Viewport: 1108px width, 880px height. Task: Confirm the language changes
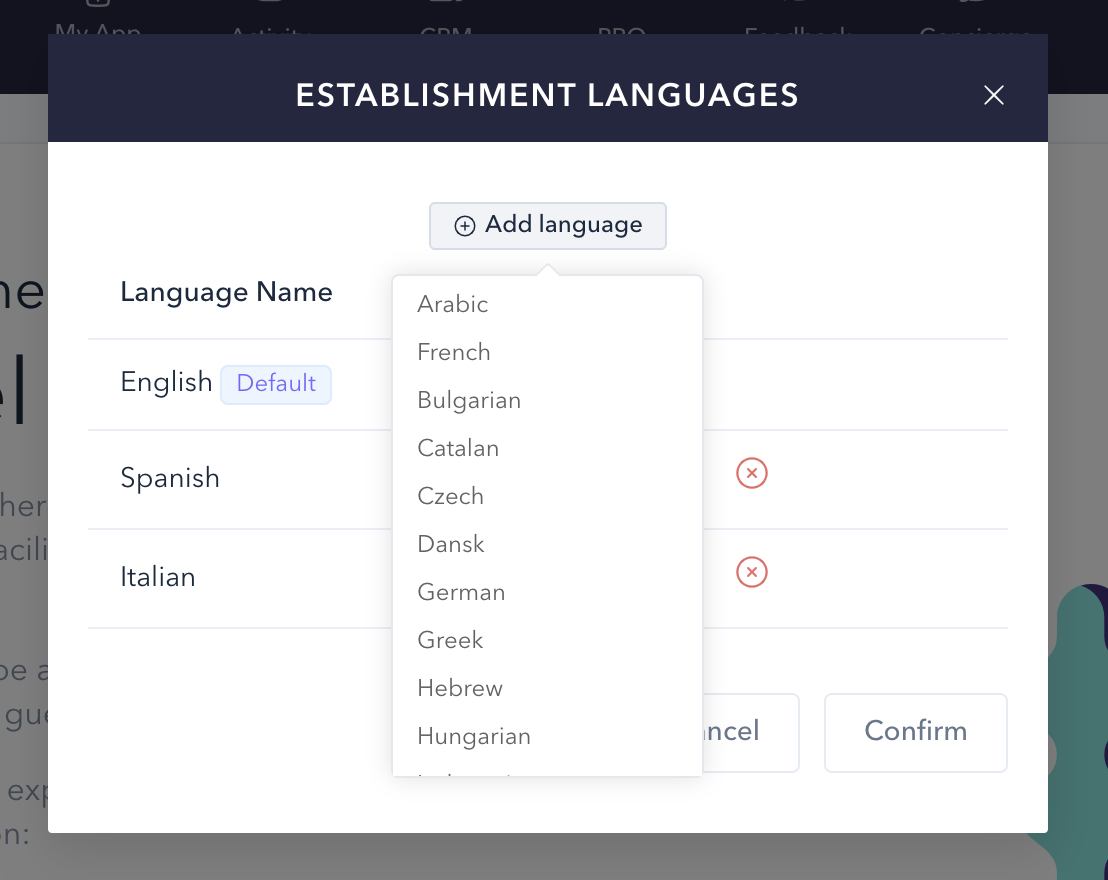pyautogui.click(x=916, y=732)
